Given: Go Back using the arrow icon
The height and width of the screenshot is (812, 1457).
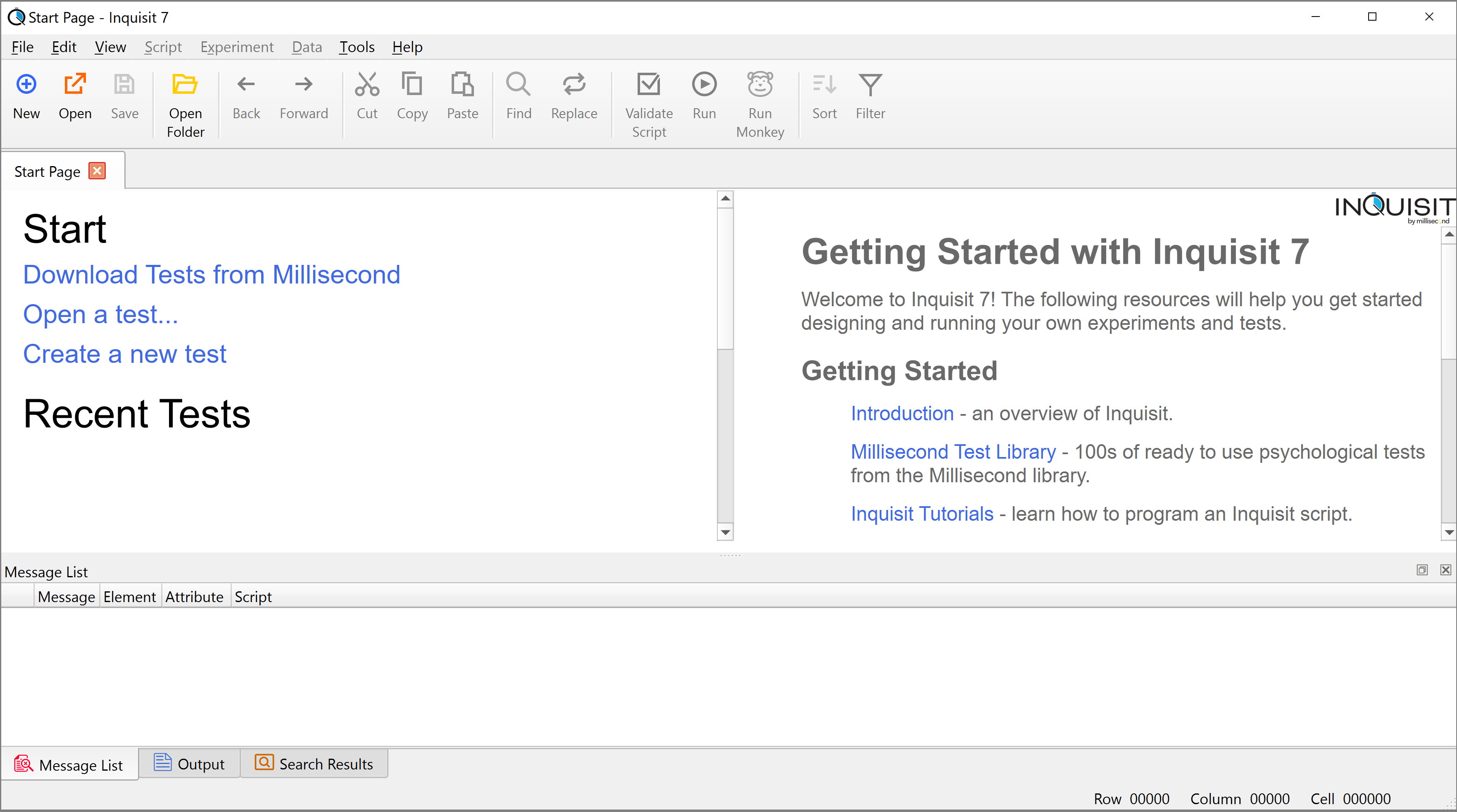Looking at the screenshot, I should coord(246,85).
